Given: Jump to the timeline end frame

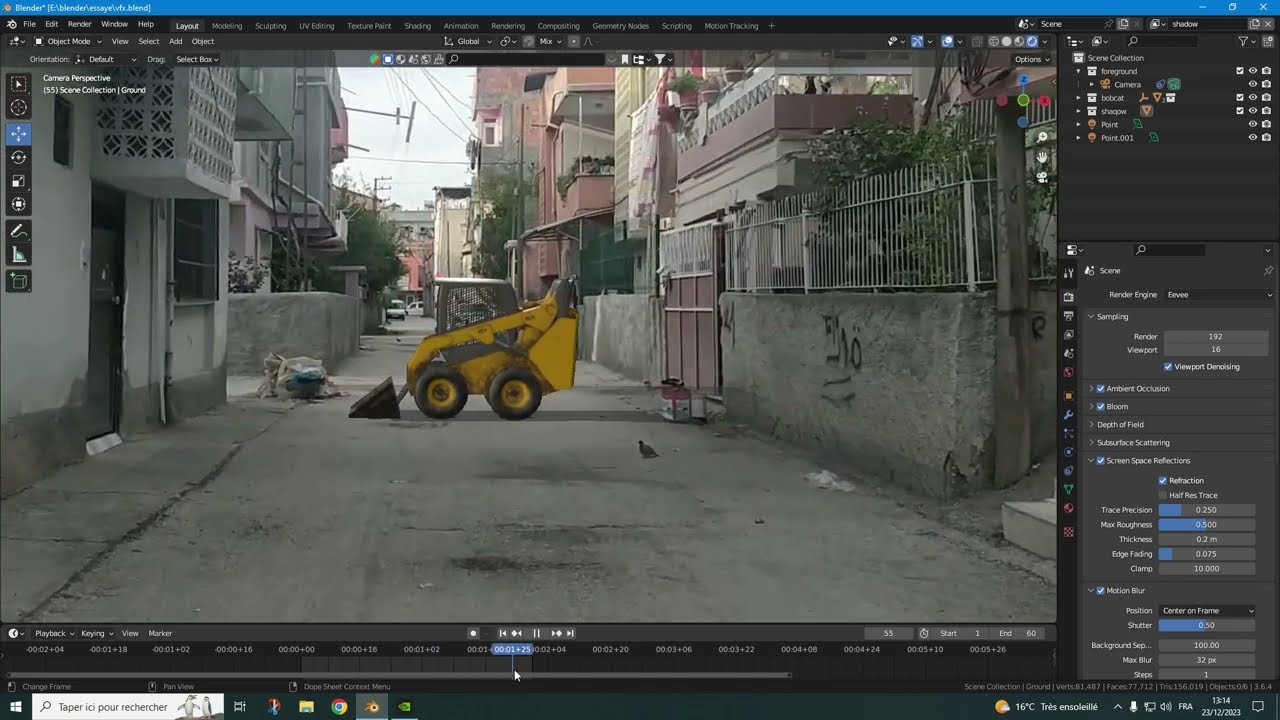Looking at the screenshot, I should pyautogui.click(x=571, y=633).
